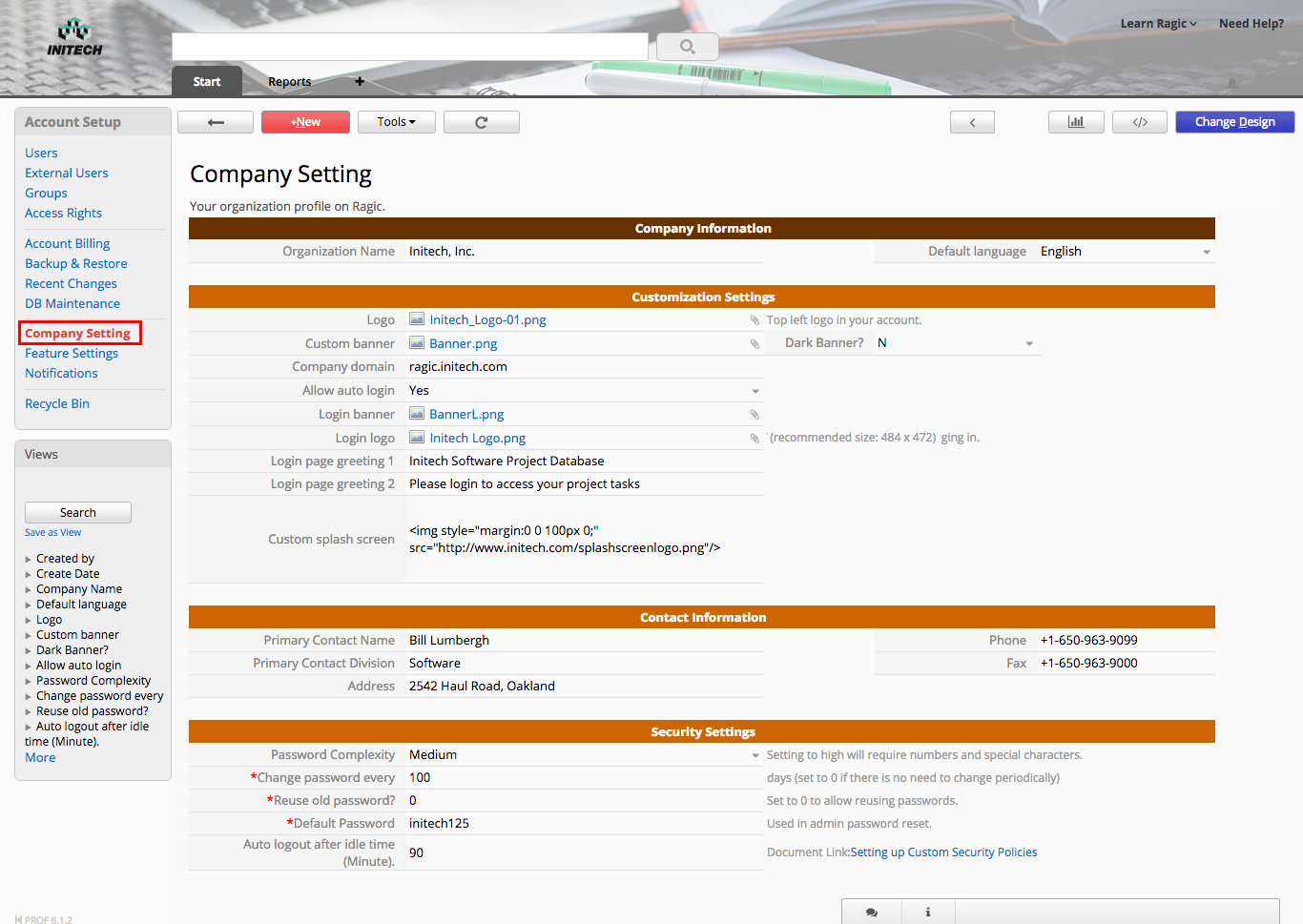Switch to the Reports tab
Viewport: 1303px width, 924px height.
pos(289,81)
